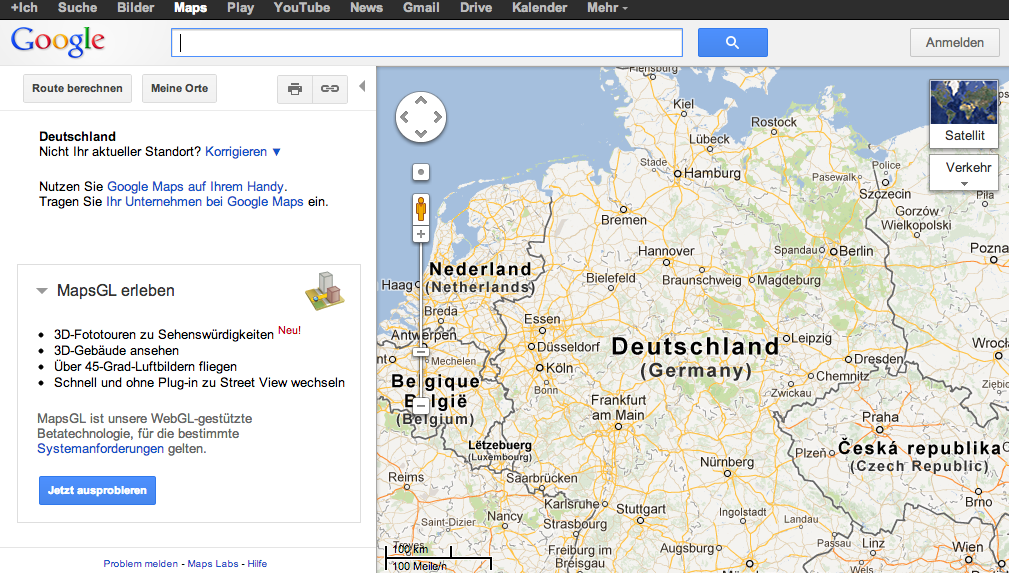This screenshot has height=573, width=1009.
Task: Click into the Maps search field
Action: [427, 43]
